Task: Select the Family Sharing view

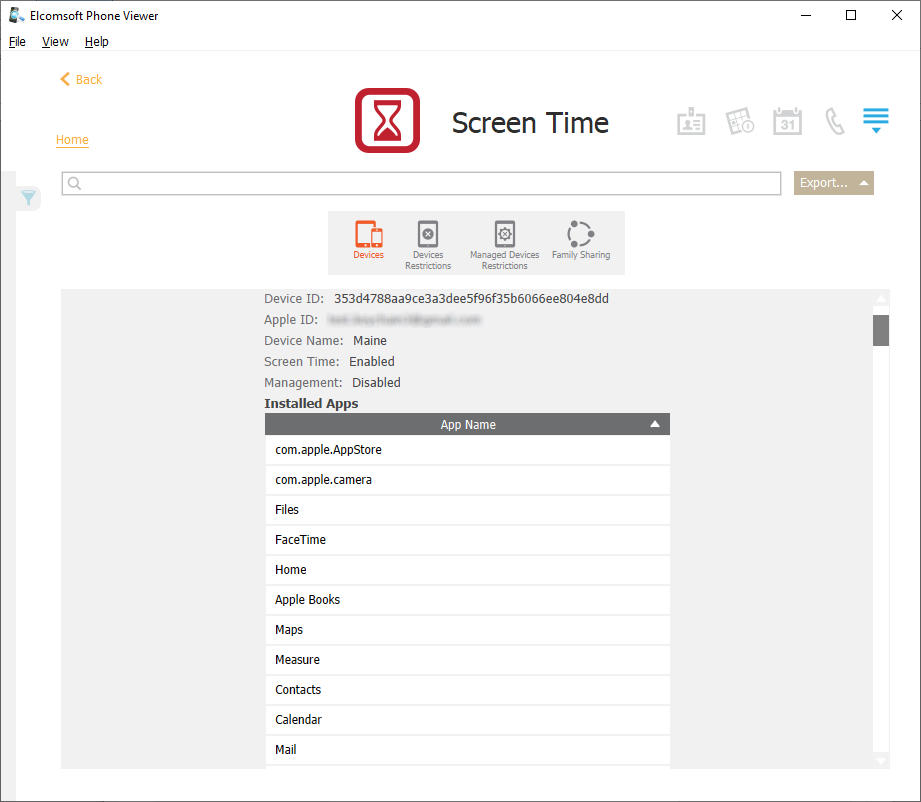Action: [x=580, y=241]
